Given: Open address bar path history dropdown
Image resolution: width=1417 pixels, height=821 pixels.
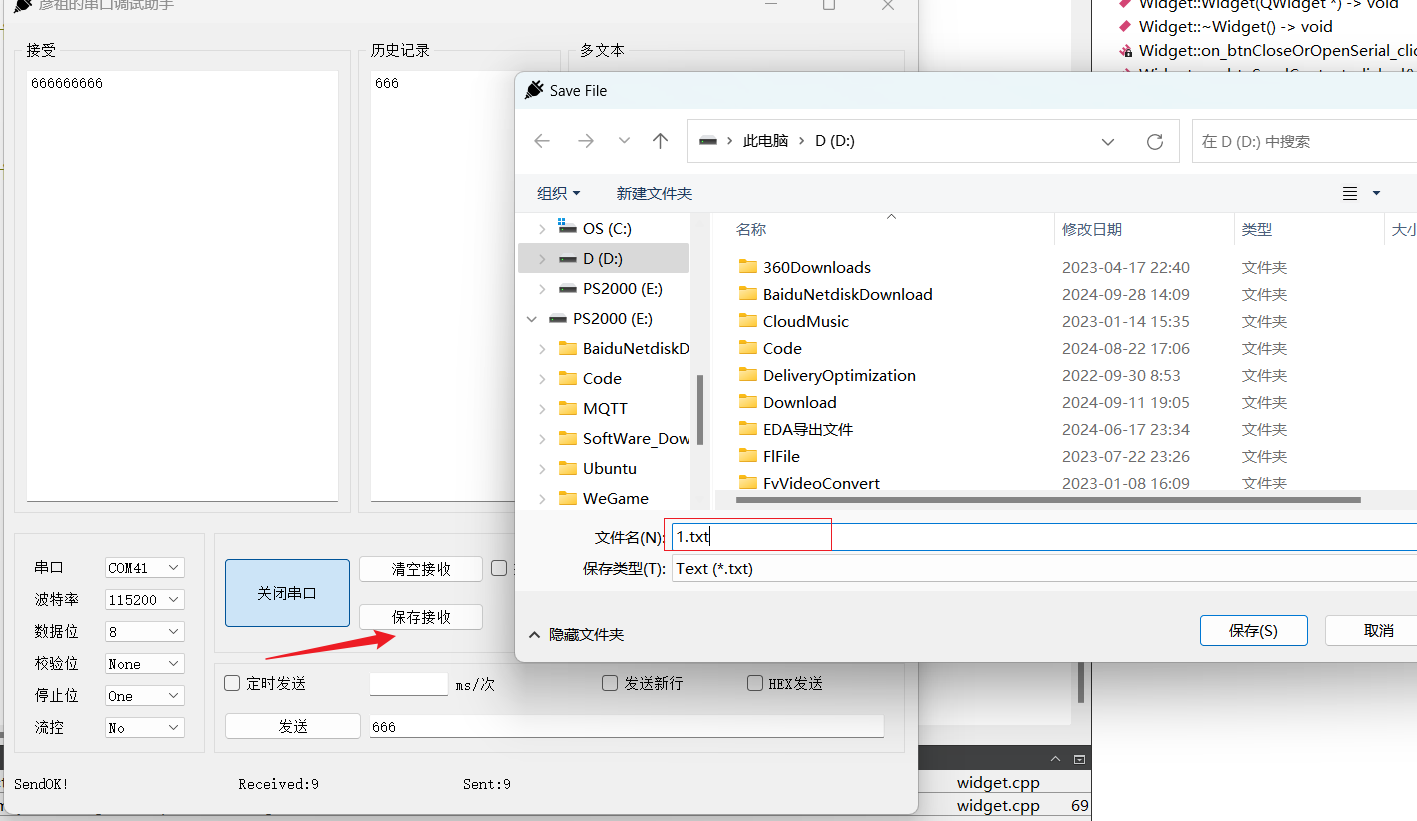Looking at the screenshot, I should [1108, 142].
